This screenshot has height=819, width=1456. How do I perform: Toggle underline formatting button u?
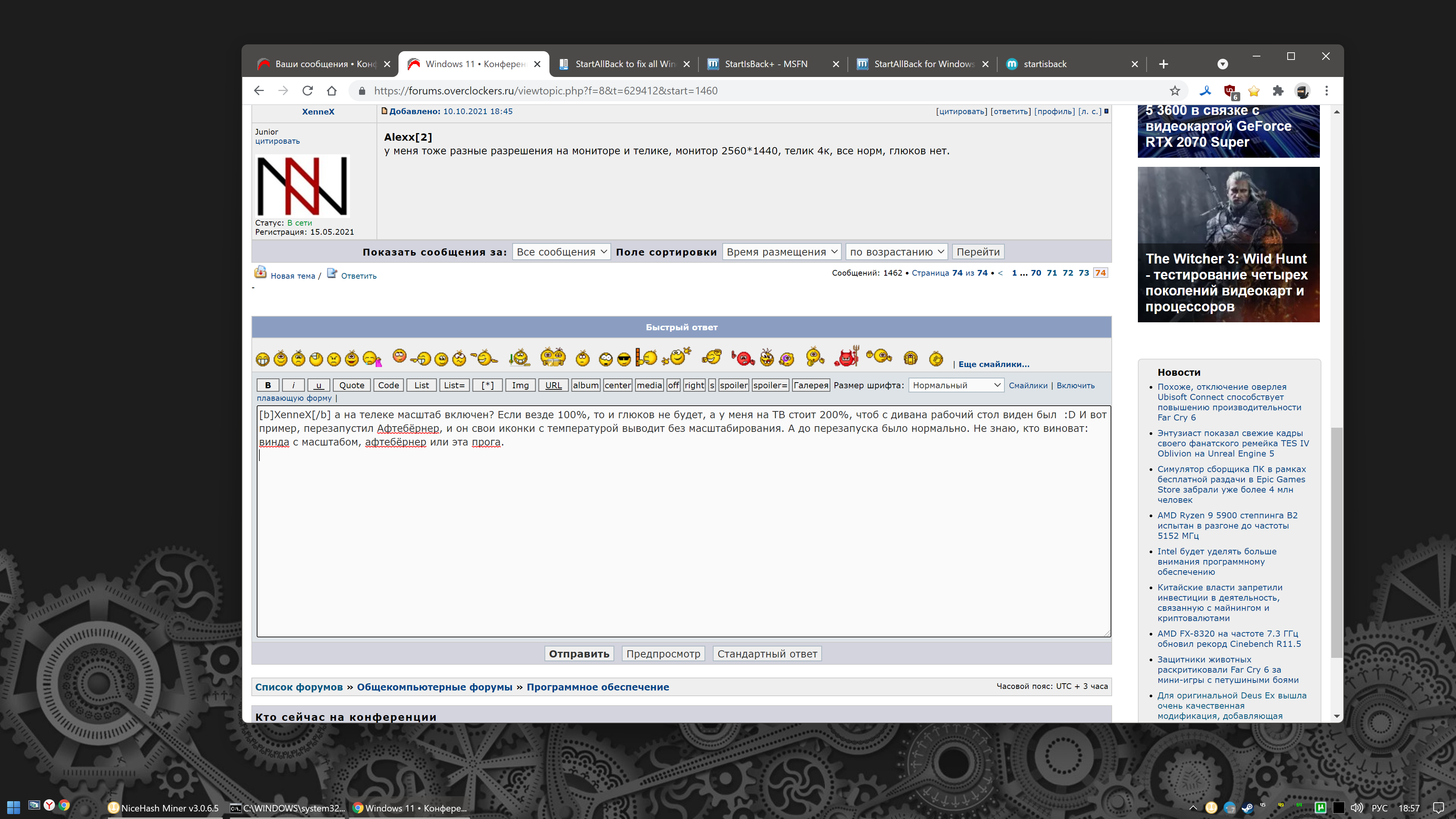319,385
